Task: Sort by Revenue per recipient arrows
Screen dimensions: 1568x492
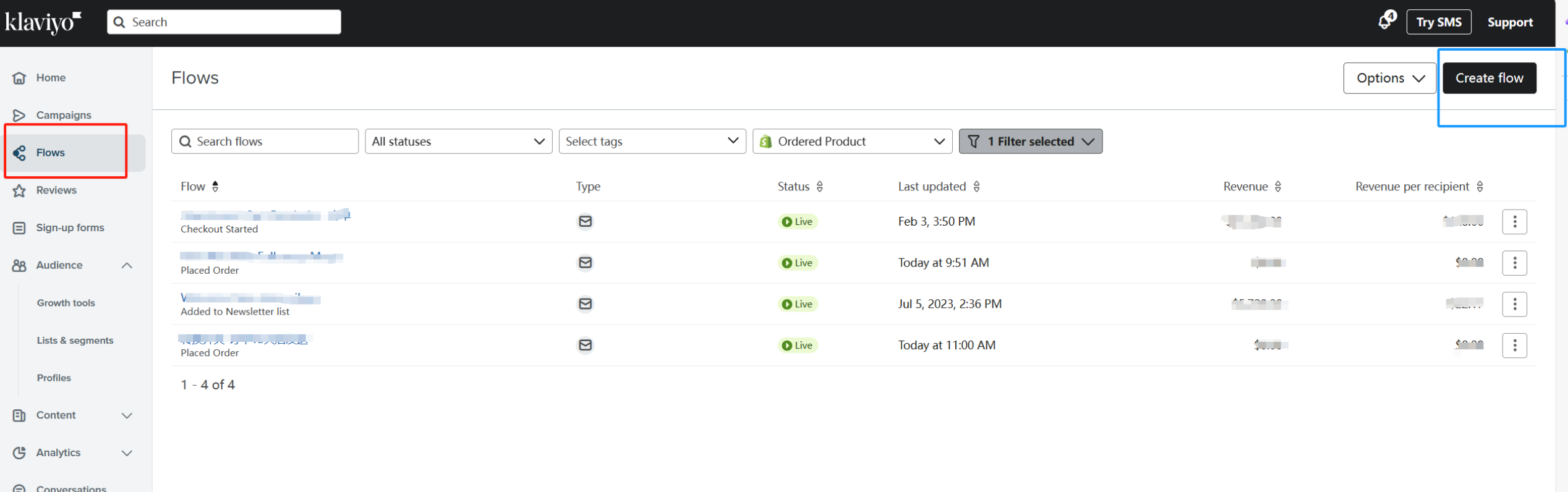Action: [1480, 187]
